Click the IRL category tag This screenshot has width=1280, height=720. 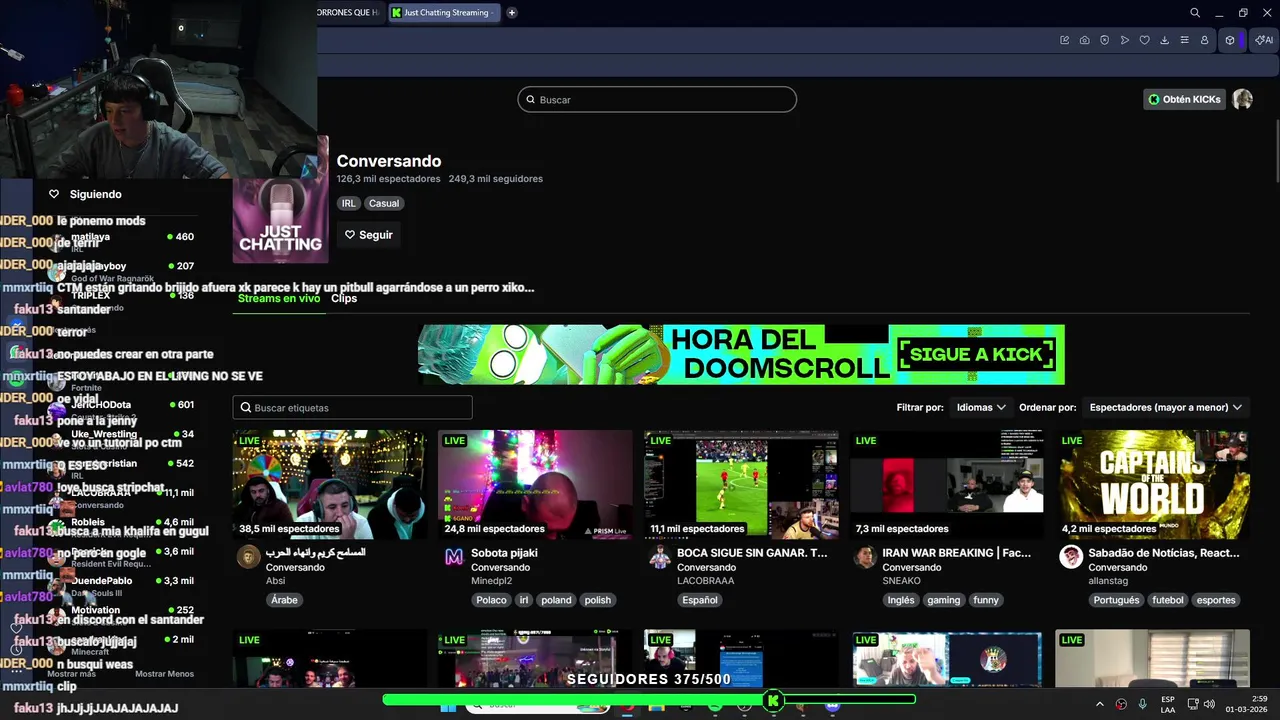[348, 203]
